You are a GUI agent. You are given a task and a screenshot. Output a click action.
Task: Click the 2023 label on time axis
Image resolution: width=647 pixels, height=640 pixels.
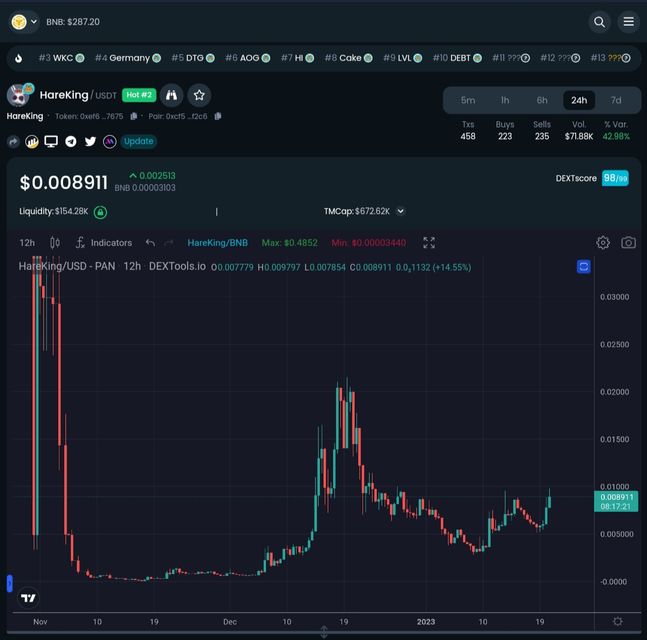click(426, 622)
